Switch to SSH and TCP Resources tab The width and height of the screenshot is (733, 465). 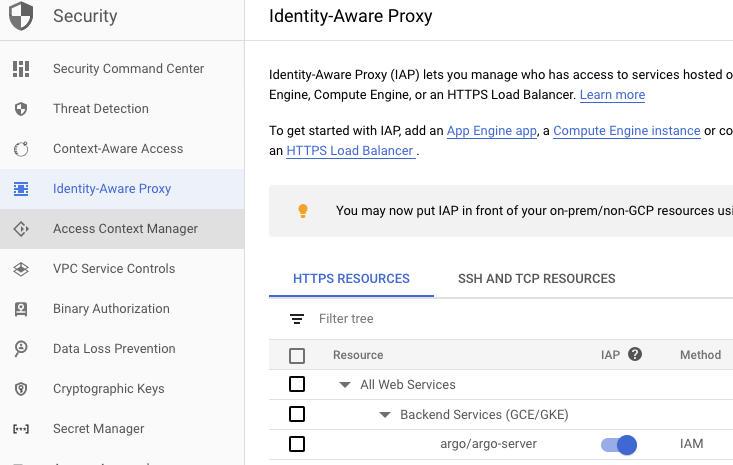[x=536, y=279]
